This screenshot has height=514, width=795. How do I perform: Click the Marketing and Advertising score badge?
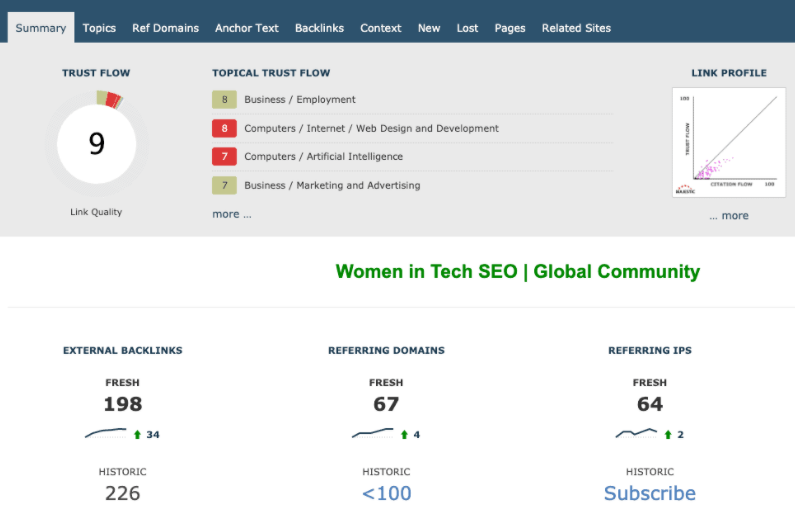(x=224, y=185)
